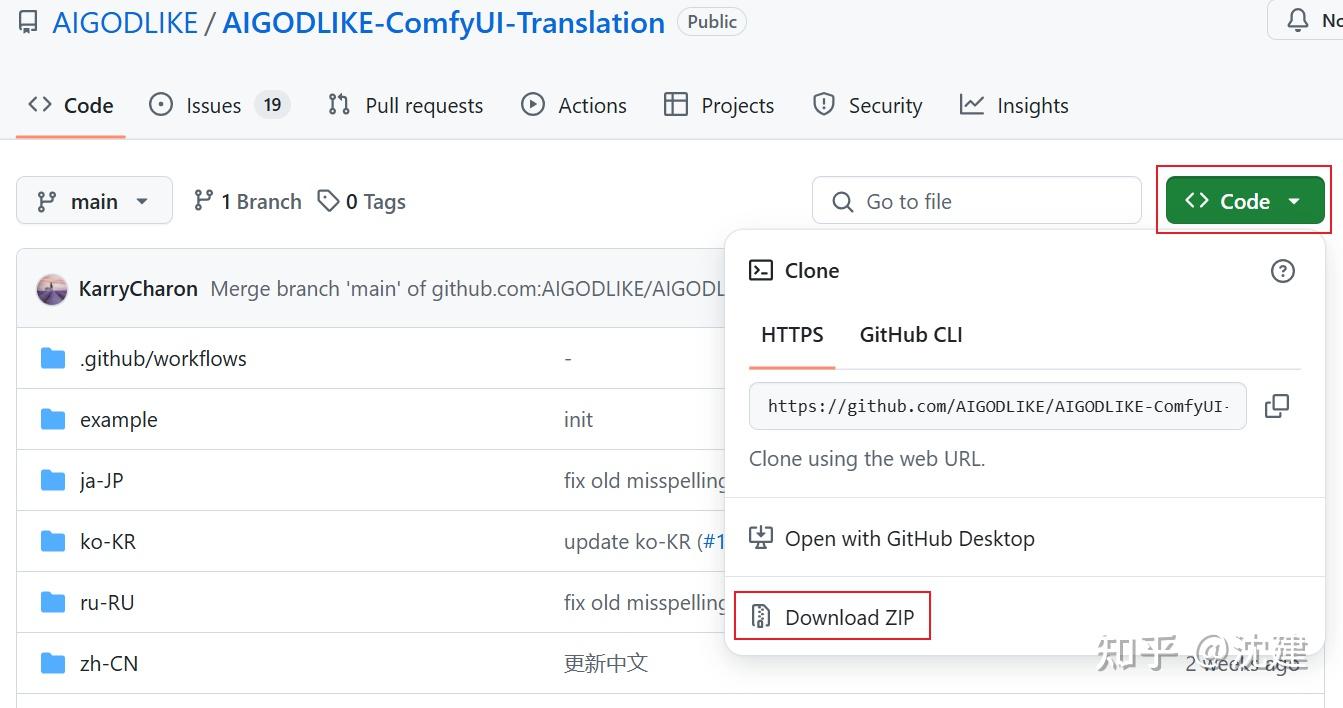The height and width of the screenshot is (708, 1343).
Task: Click the zh-CN folder icon
Action: tap(53, 663)
